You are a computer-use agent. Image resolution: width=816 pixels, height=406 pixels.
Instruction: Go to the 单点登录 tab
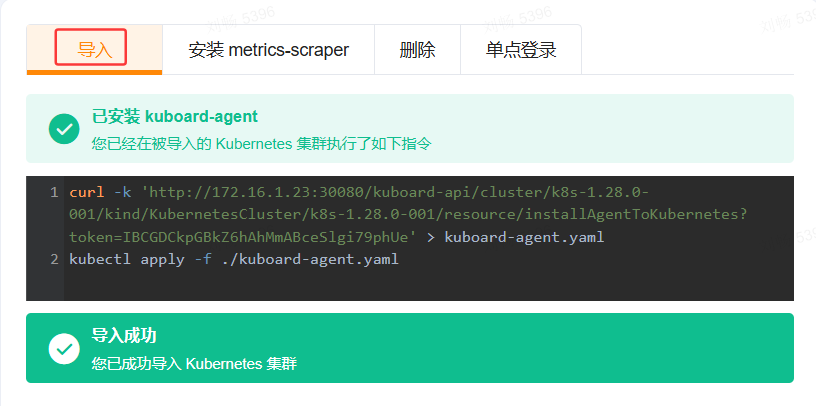521,50
